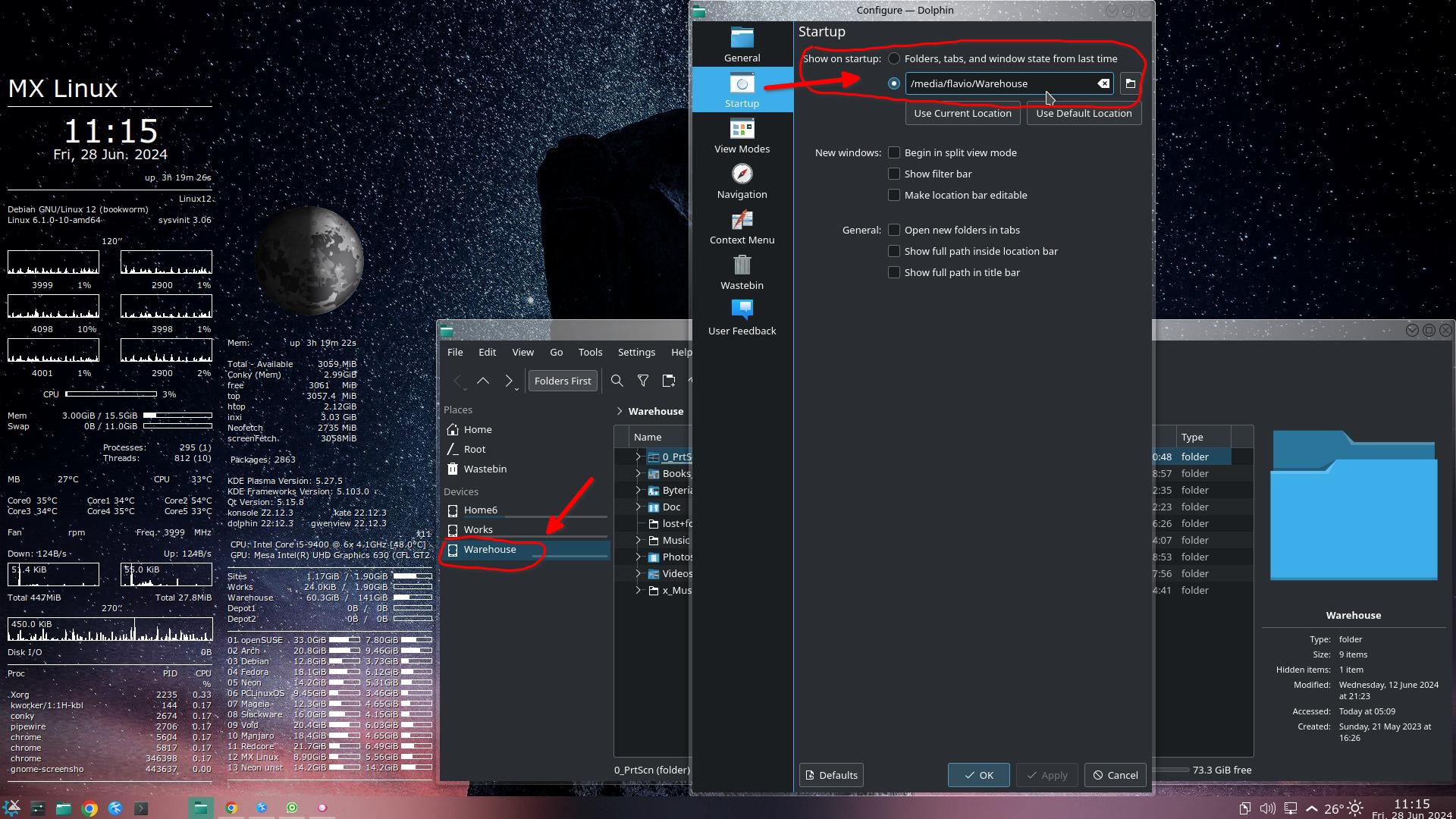The height and width of the screenshot is (819, 1456).
Task: Open panel settings sliders launcher
Action: (x=38, y=808)
